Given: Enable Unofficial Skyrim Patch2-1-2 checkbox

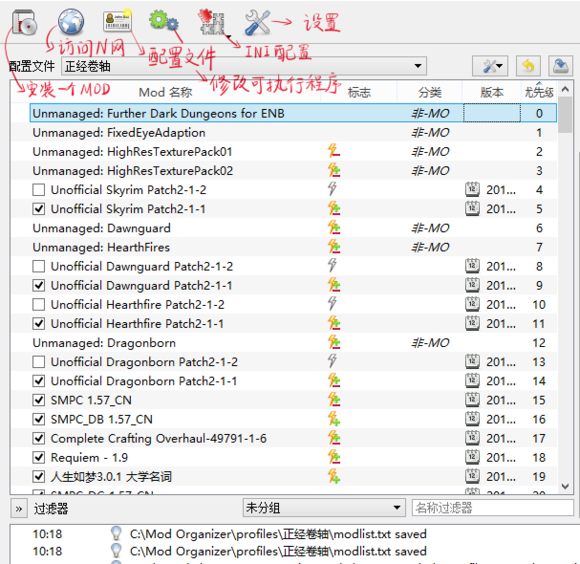Looking at the screenshot, I should pos(38,190).
